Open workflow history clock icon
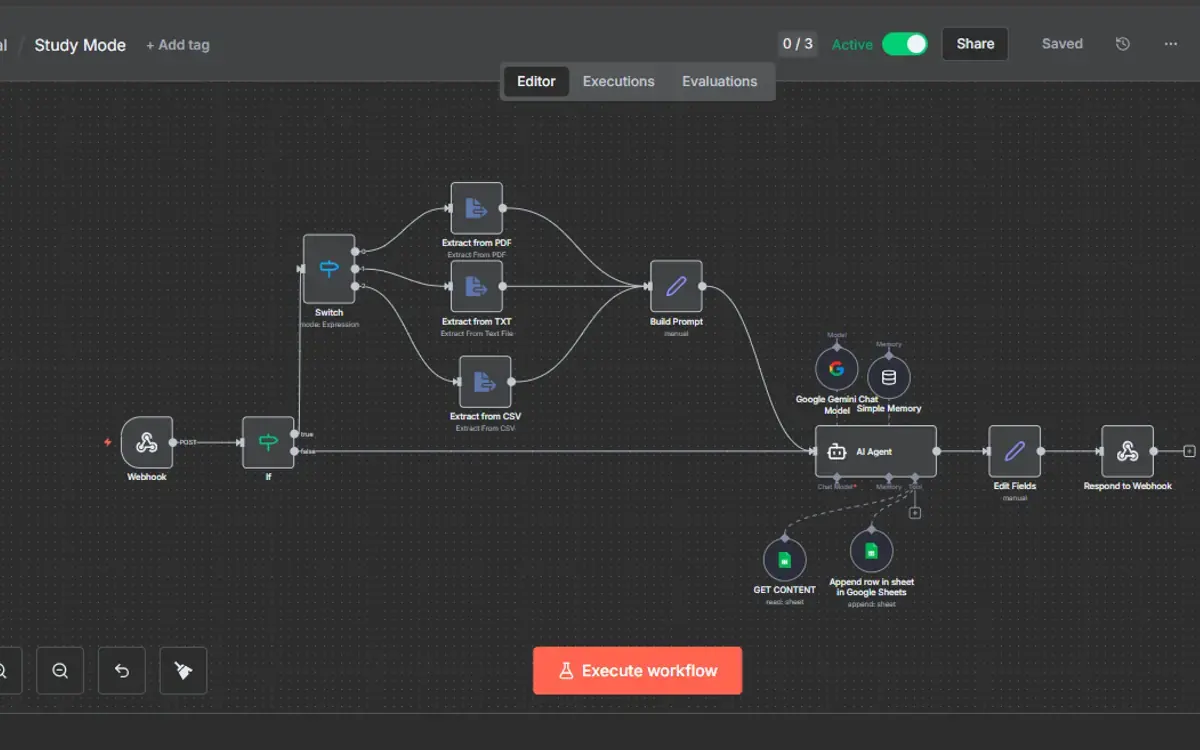This screenshot has height=750, width=1200. click(x=1123, y=44)
